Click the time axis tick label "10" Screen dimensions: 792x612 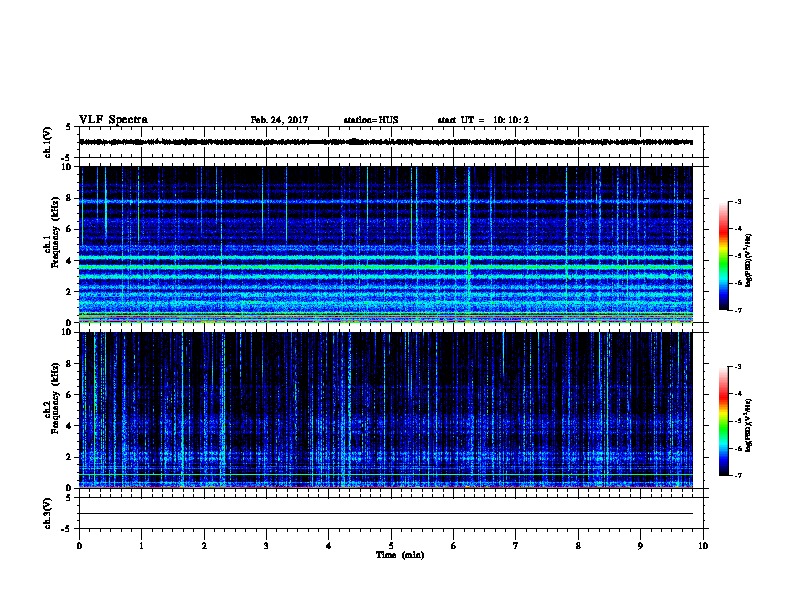(703, 546)
